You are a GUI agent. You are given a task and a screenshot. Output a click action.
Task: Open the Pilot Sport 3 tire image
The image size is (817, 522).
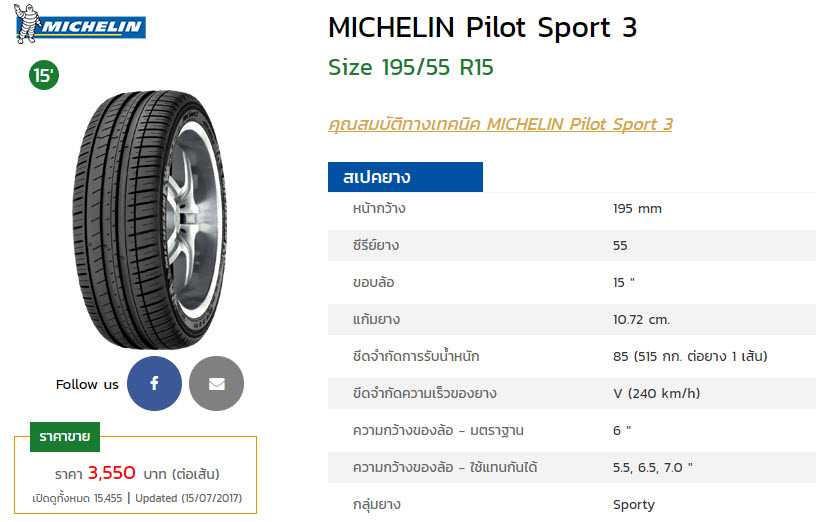point(150,220)
